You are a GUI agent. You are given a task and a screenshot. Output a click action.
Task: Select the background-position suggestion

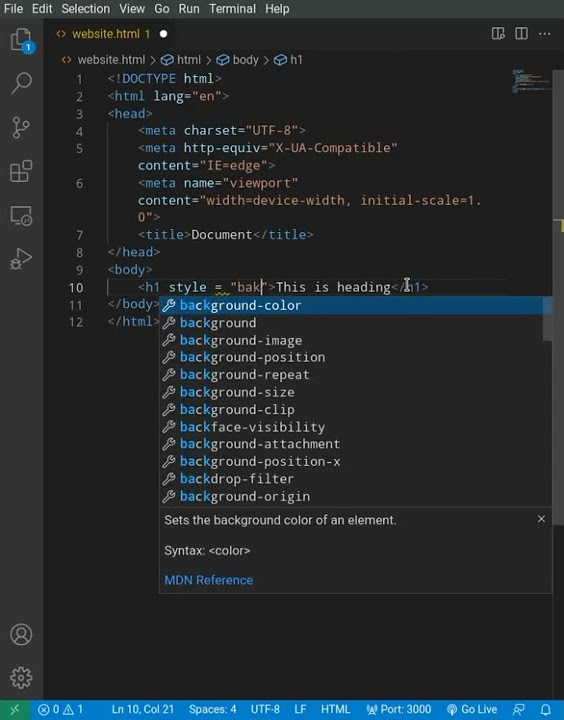point(351,357)
